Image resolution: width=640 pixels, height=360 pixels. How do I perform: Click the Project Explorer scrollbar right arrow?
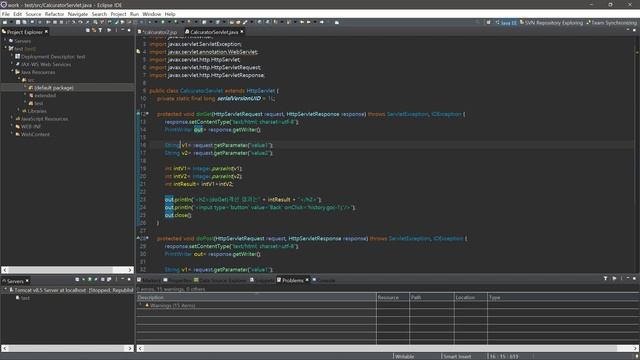coord(130,270)
